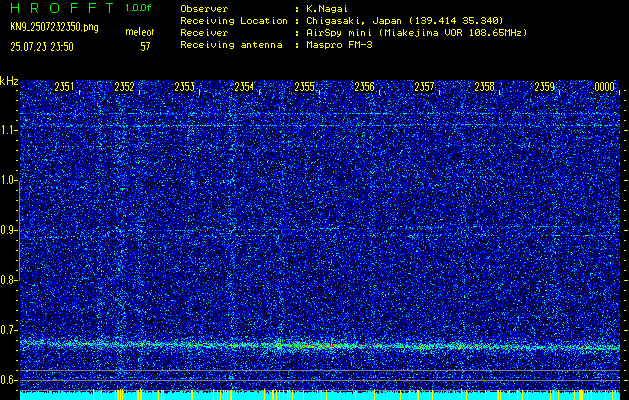The image size is (629, 400).
Task: Click the meteor count label
Action: pos(140,32)
